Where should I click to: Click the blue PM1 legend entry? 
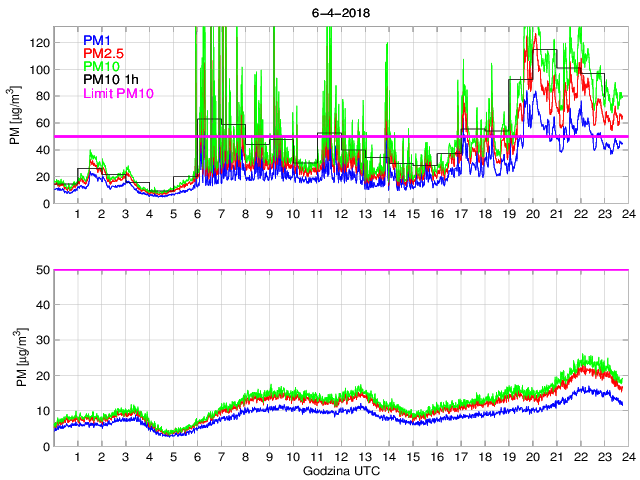pyautogui.click(x=97, y=39)
